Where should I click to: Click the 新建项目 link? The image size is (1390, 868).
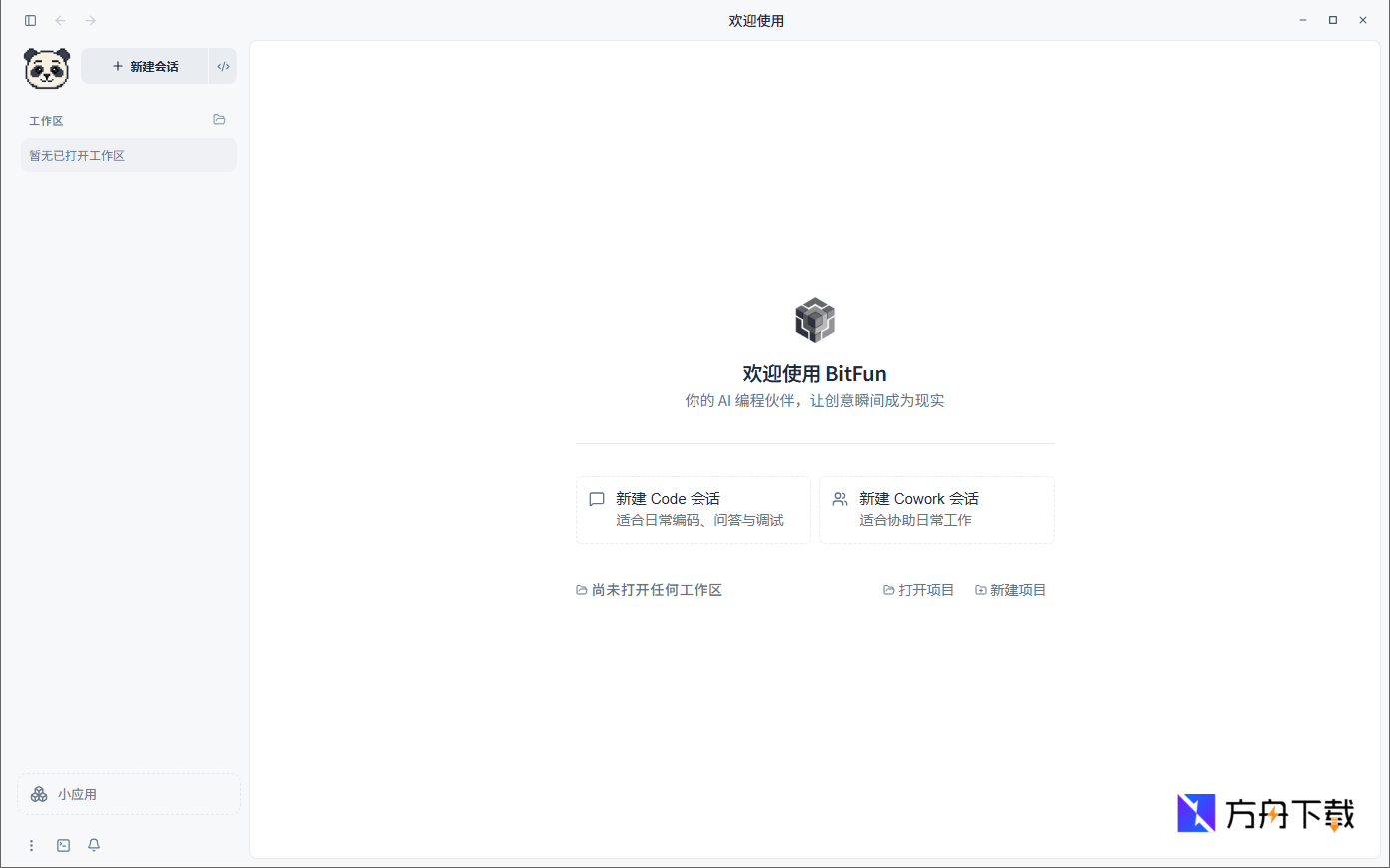coord(1010,590)
